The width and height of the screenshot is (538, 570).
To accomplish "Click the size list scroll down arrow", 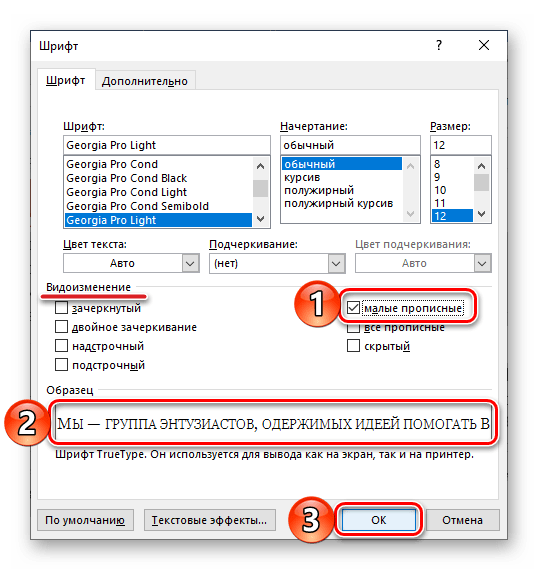I will (x=481, y=214).
